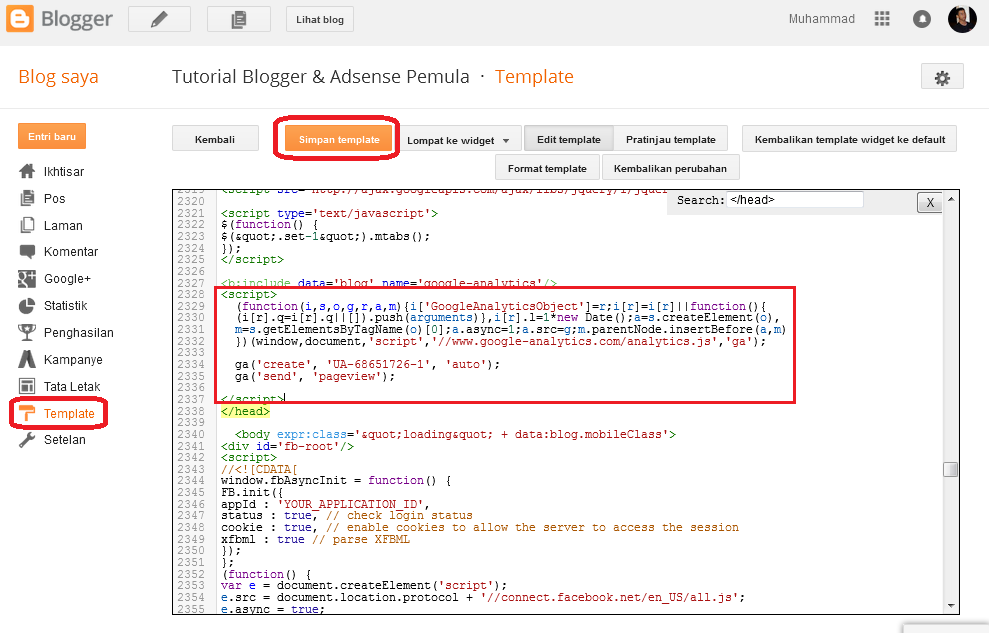Open account profile avatar
The height and width of the screenshot is (633, 989).
coord(962,18)
